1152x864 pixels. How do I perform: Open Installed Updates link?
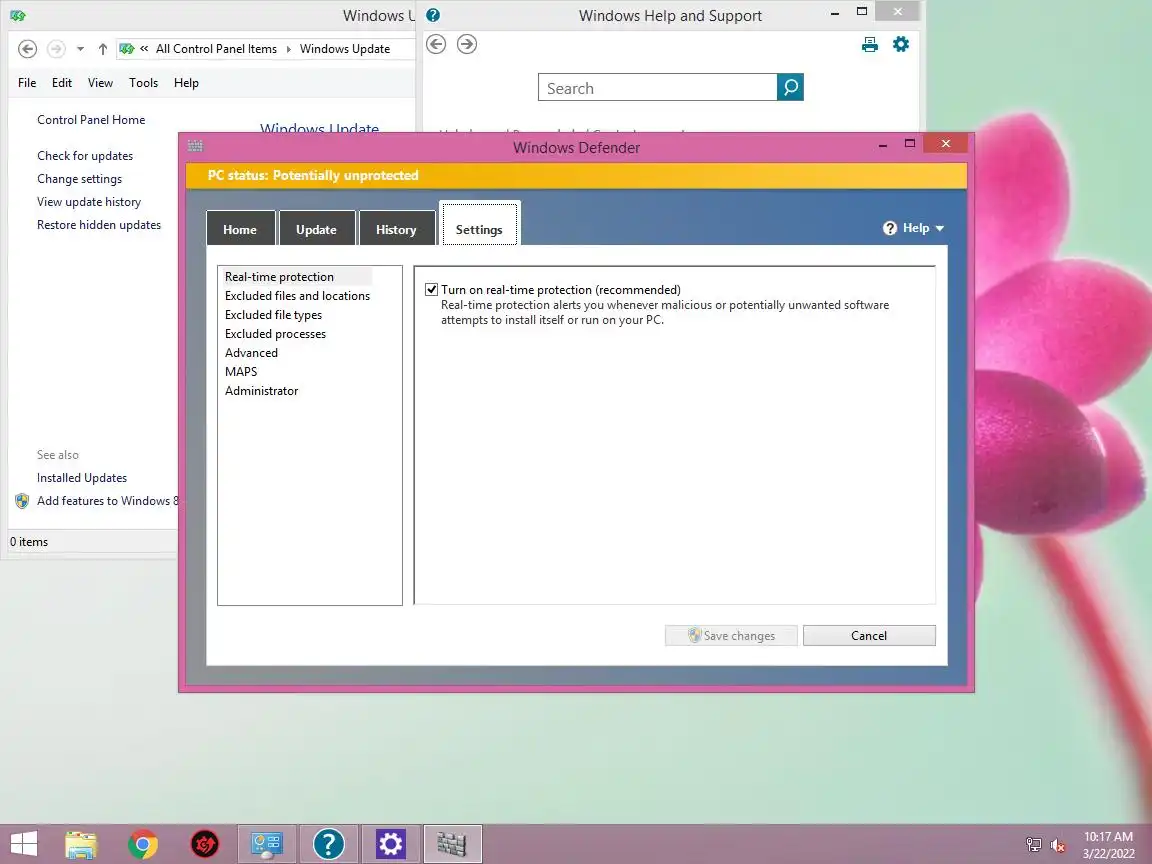click(x=82, y=478)
